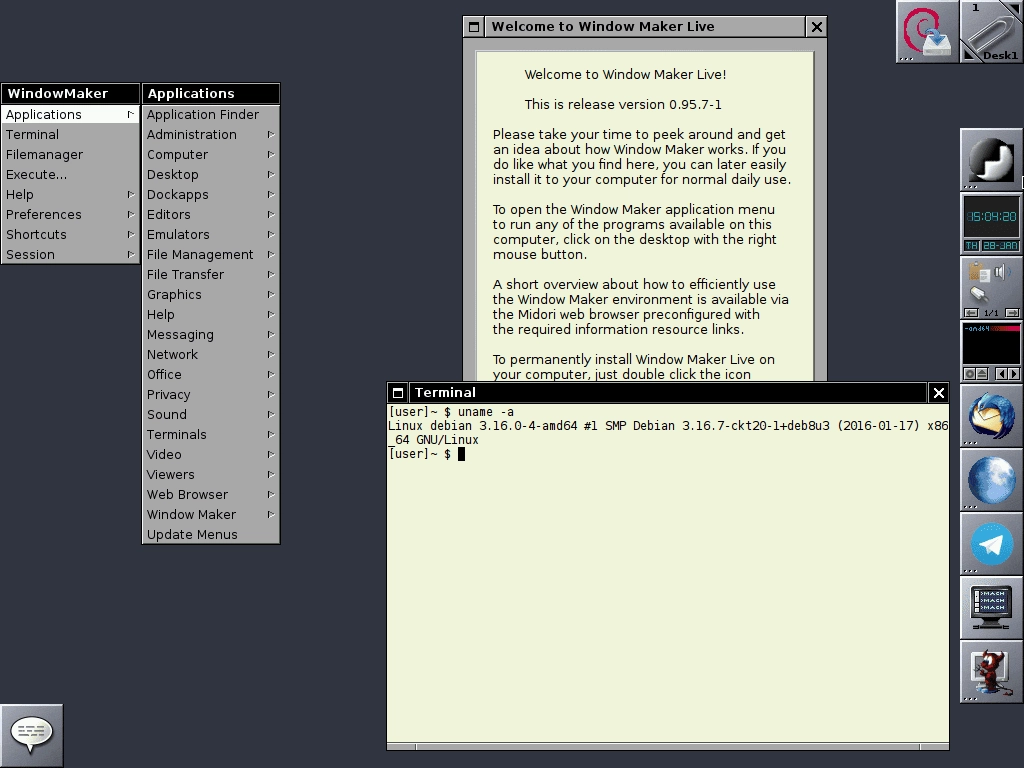Viewport: 1024px width, 768px height.
Task: Expand the Computer submenu
Action: pos(211,155)
